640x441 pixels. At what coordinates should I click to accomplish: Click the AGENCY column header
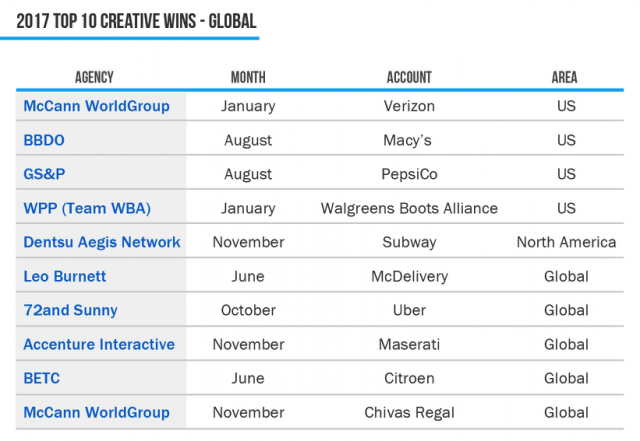click(x=94, y=77)
